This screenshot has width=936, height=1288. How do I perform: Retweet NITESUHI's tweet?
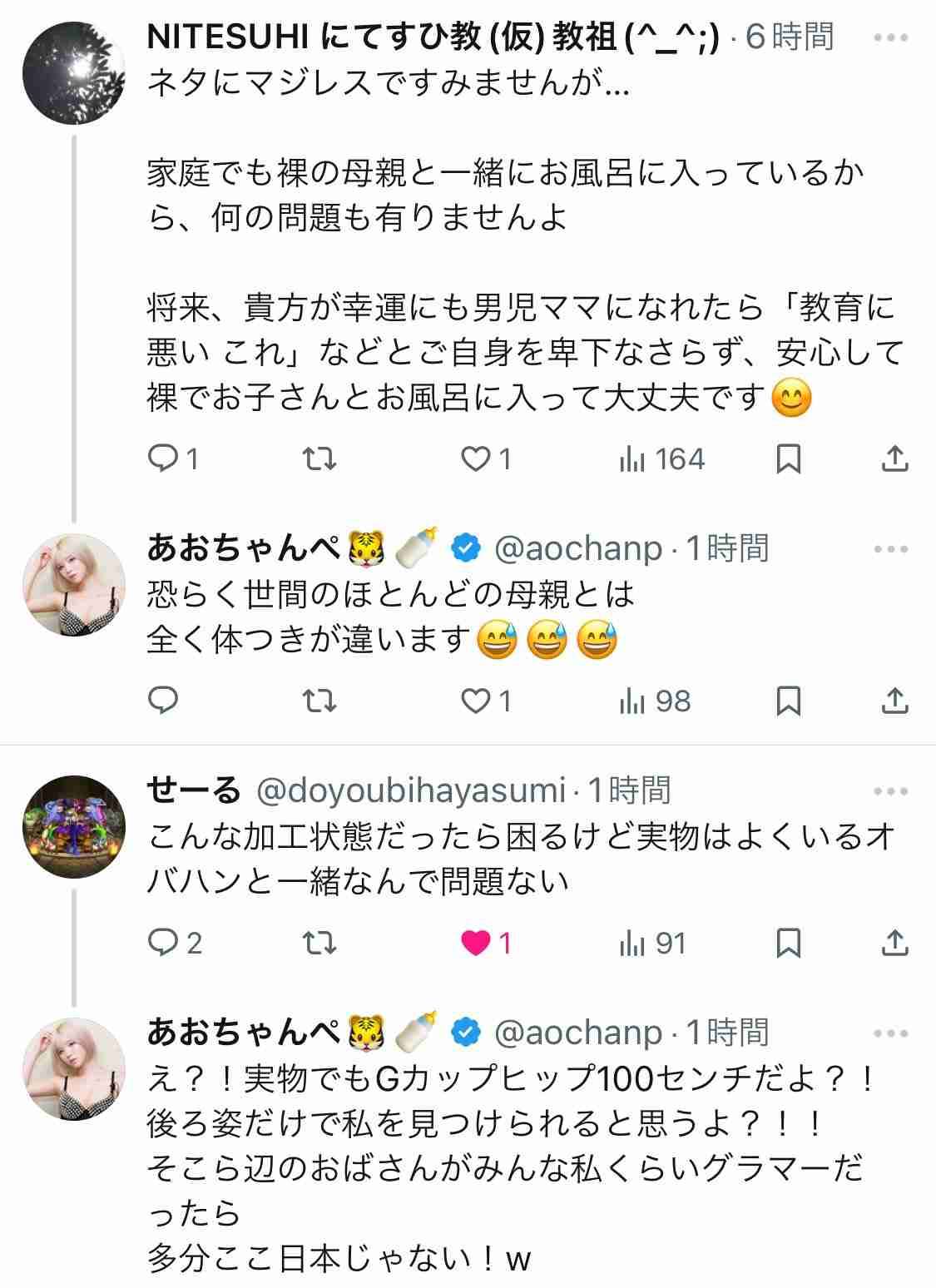[x=319, y=458]
